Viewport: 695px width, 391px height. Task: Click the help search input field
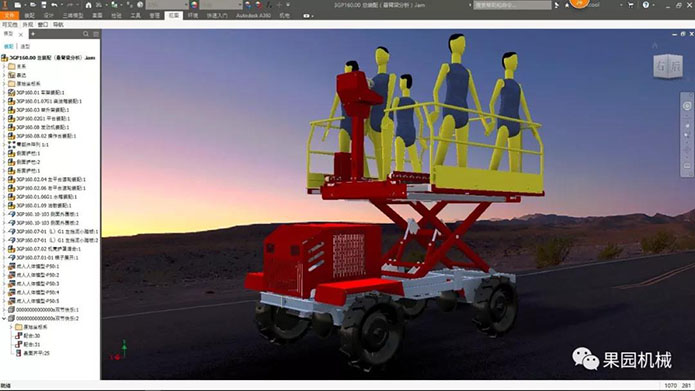(x=512, y=5)
